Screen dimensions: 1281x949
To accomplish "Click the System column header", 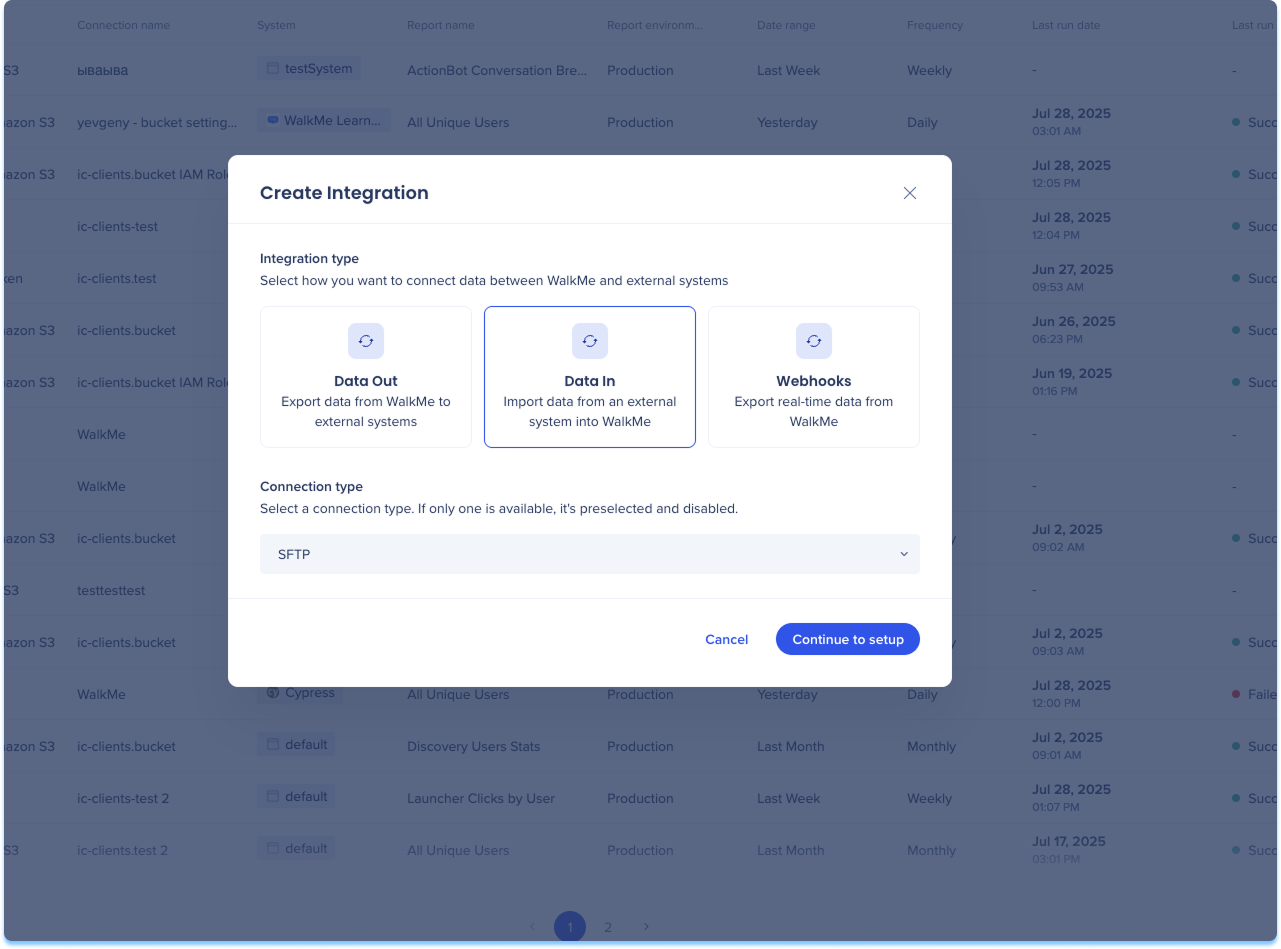I will tap(276, 25).
